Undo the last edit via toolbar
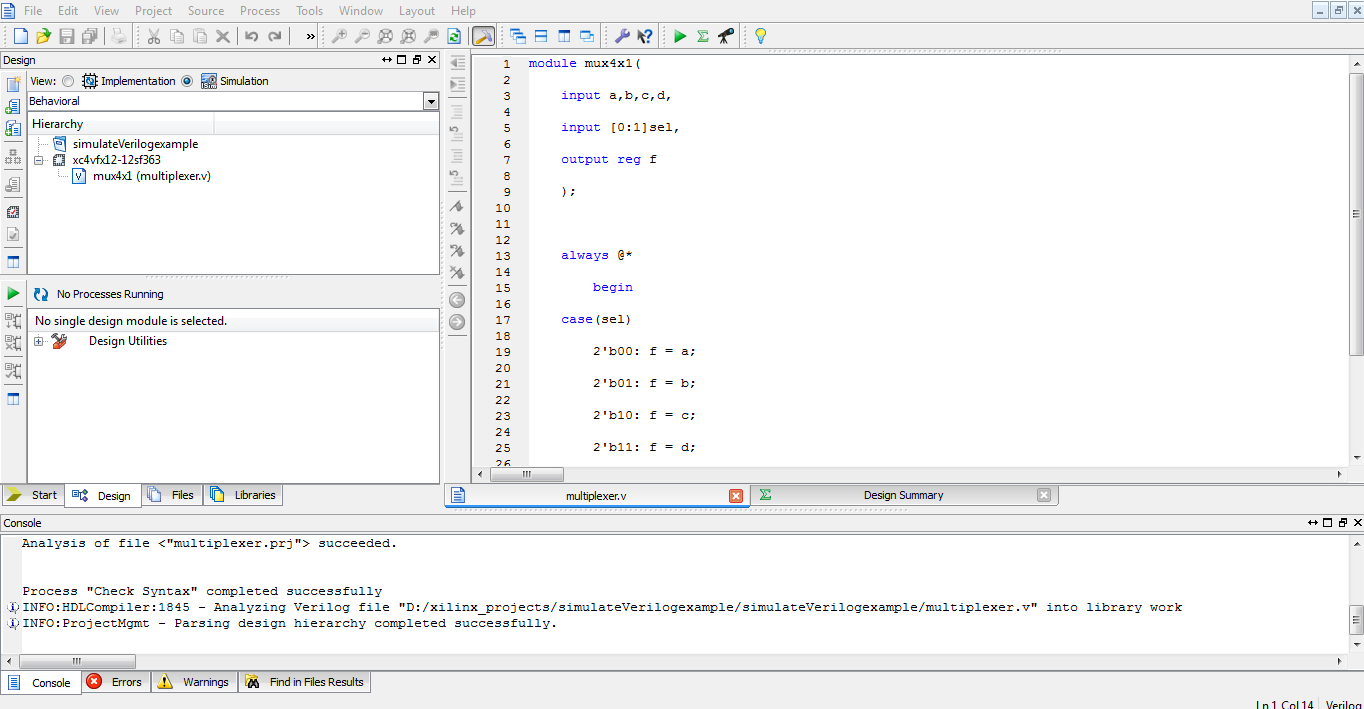Image resolution: width=1364 pixels, height=709 pixels. [x=251, y=36]
